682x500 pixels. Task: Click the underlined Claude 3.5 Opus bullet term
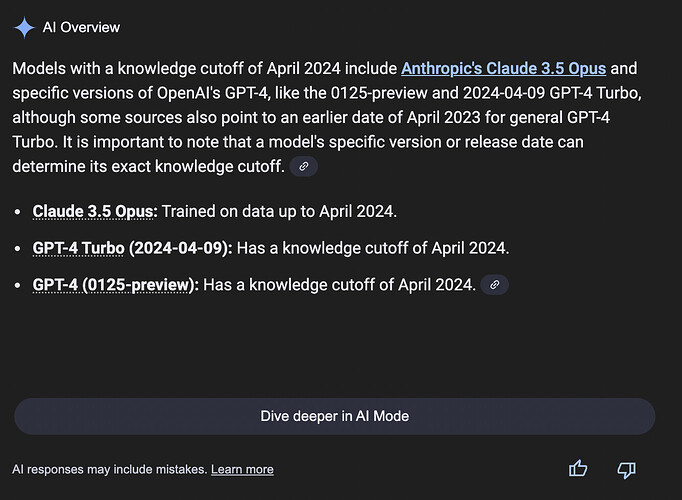coord(95,211)
